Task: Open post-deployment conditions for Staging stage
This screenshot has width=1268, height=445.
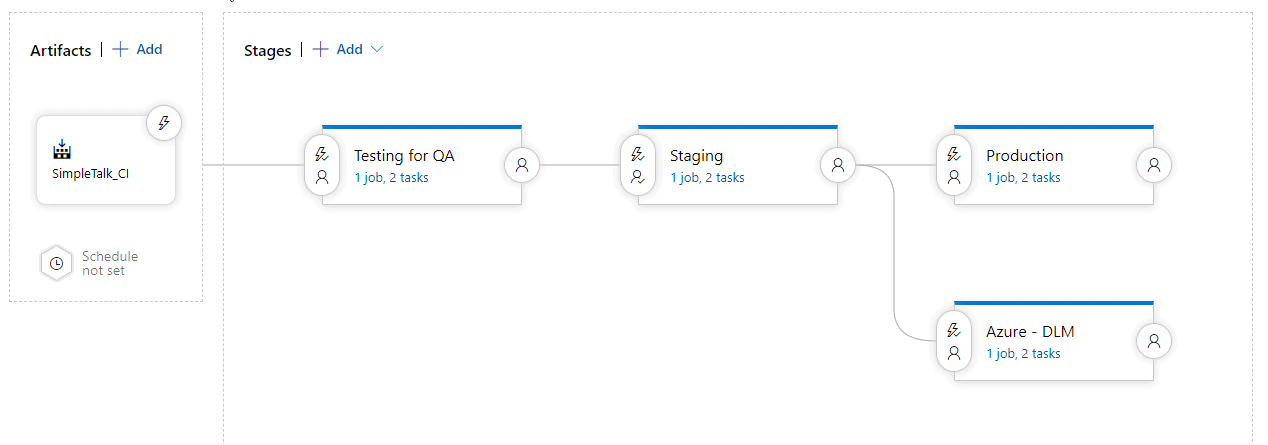Action: [838, 165]
